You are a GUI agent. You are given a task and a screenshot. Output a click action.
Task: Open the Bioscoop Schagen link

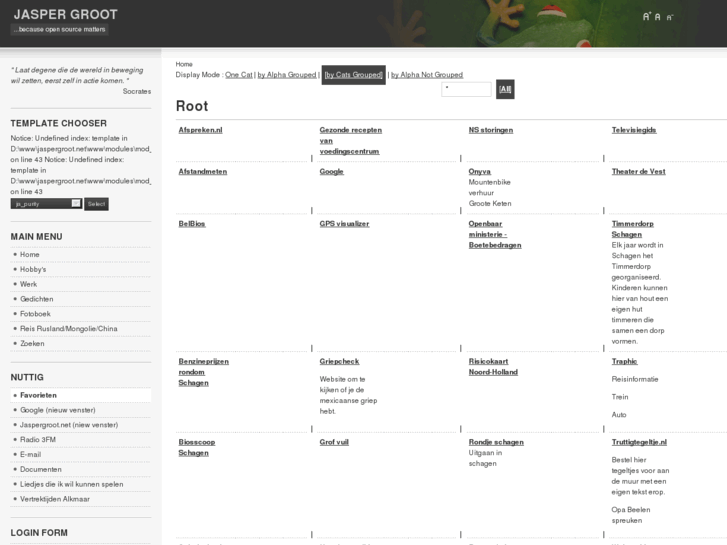(x=197, y=448)
